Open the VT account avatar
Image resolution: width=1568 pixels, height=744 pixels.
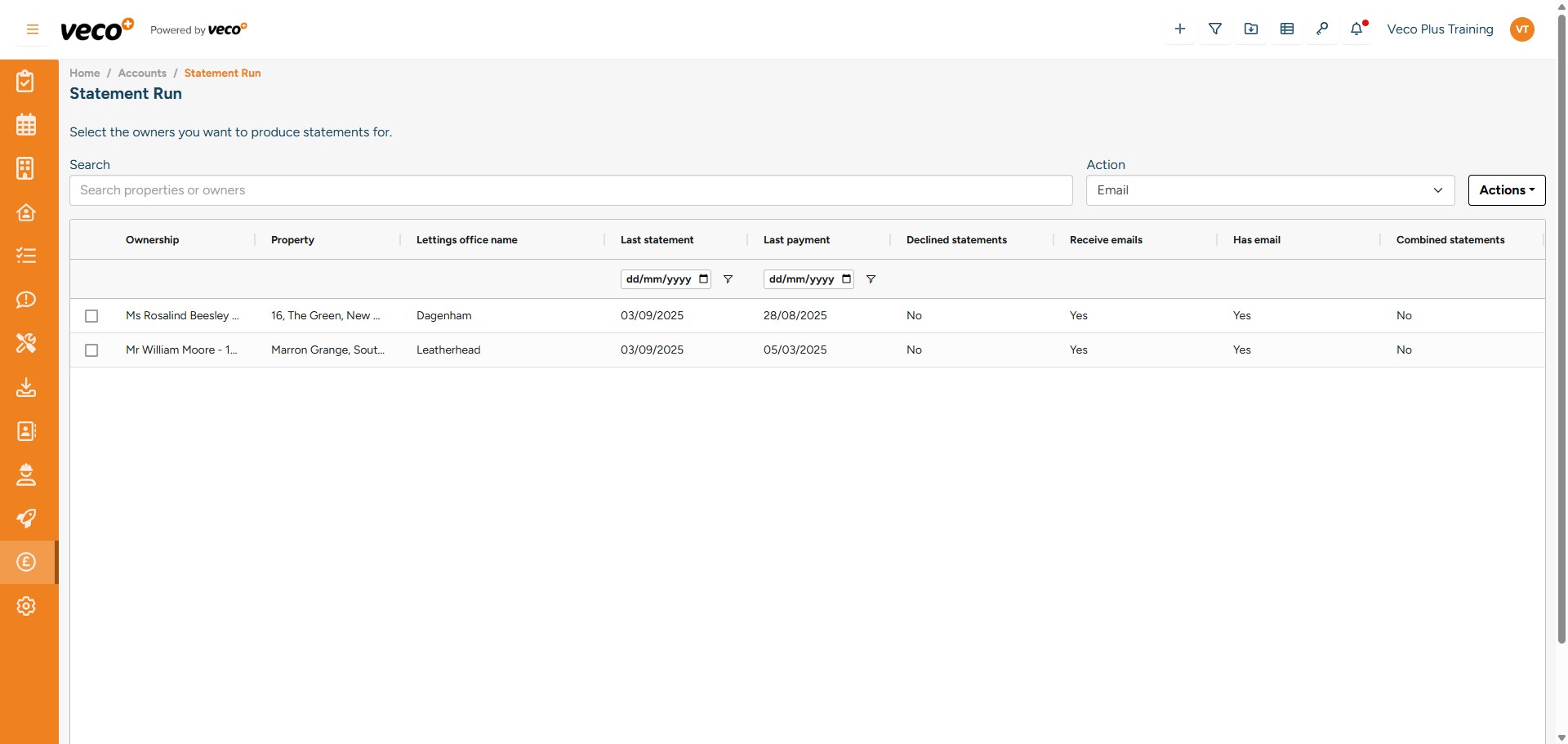point(1522,29)
